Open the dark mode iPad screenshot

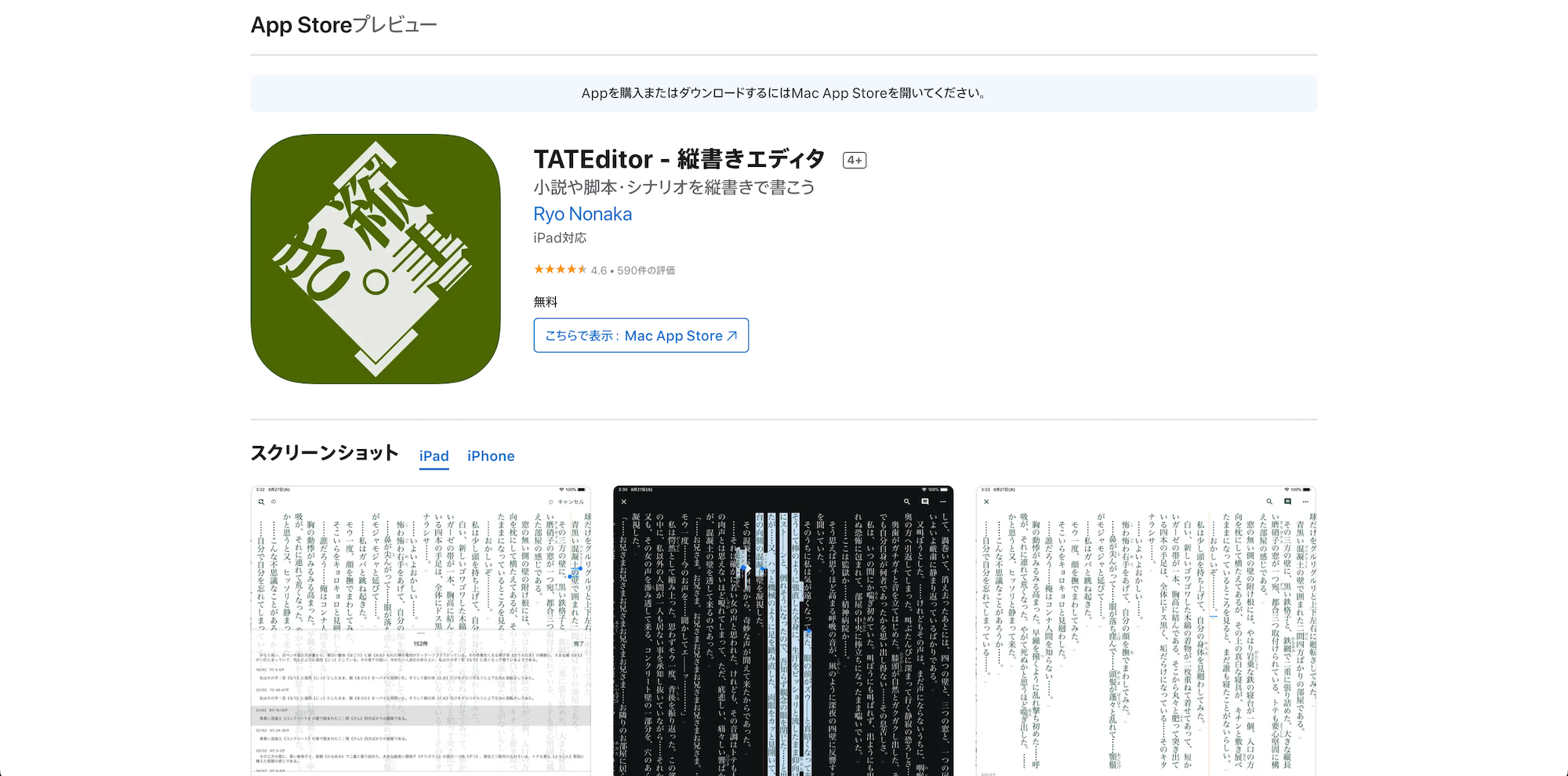click(783, 631)
